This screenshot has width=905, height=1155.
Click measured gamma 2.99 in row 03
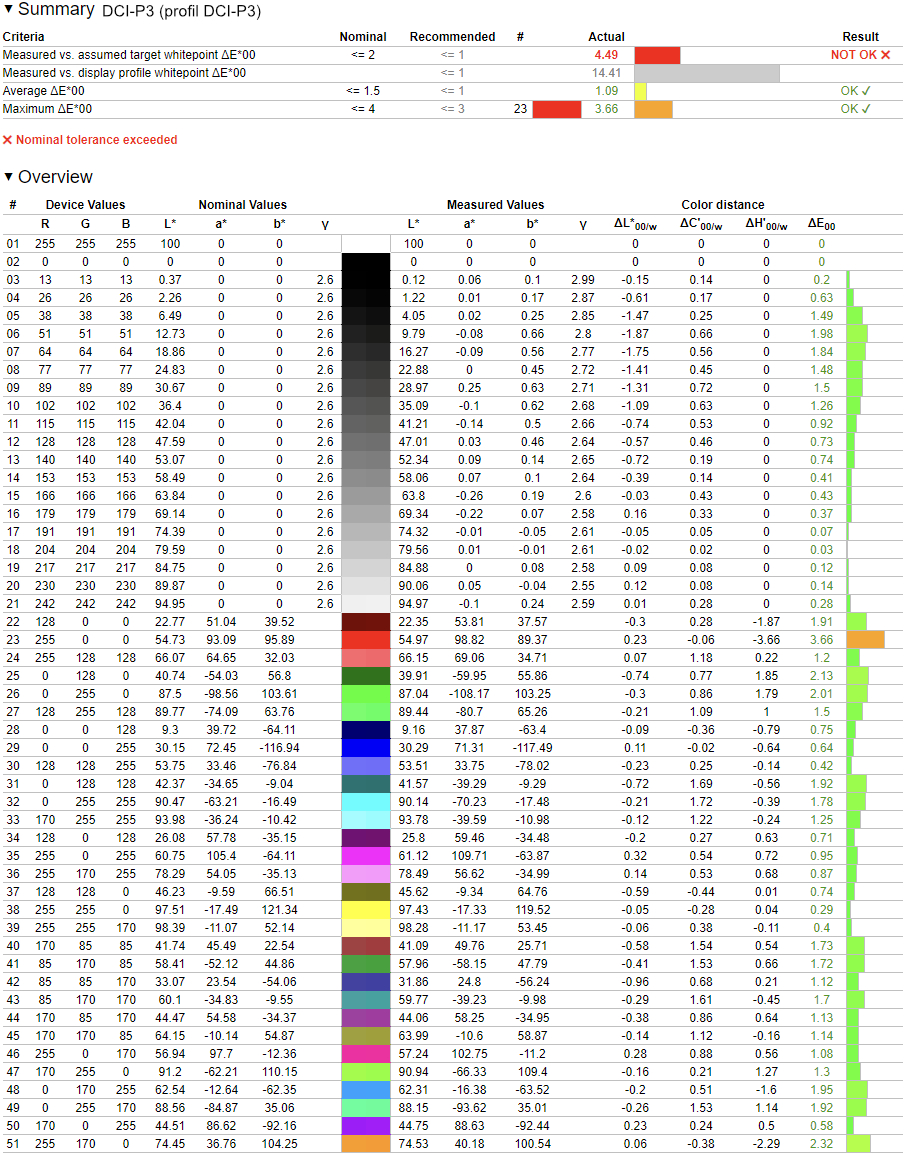[x=582, y=280]
